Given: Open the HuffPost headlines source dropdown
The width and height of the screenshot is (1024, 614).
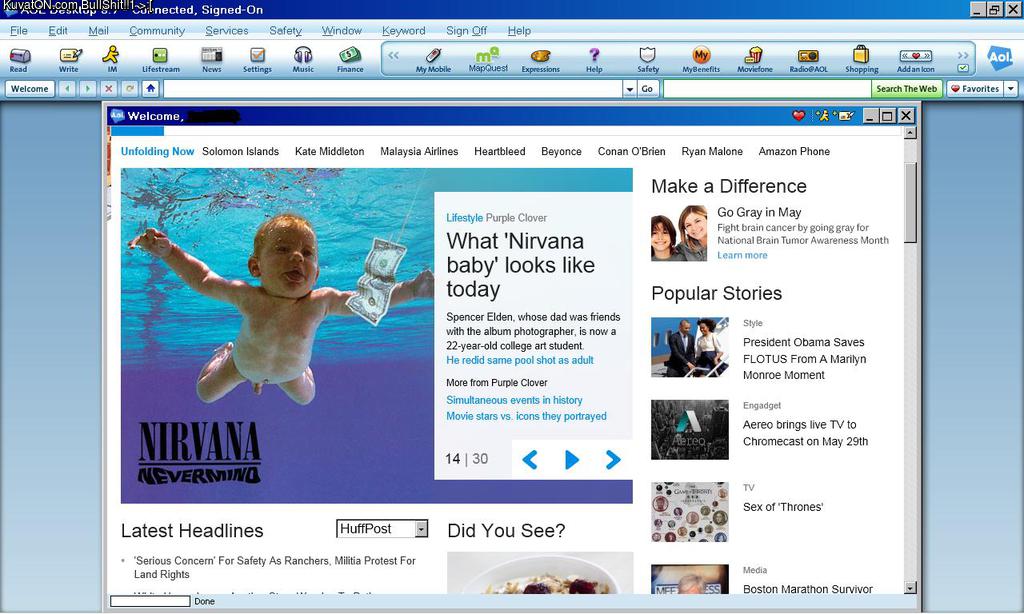Looking at the screenshot, I should (x=421, y=529).
